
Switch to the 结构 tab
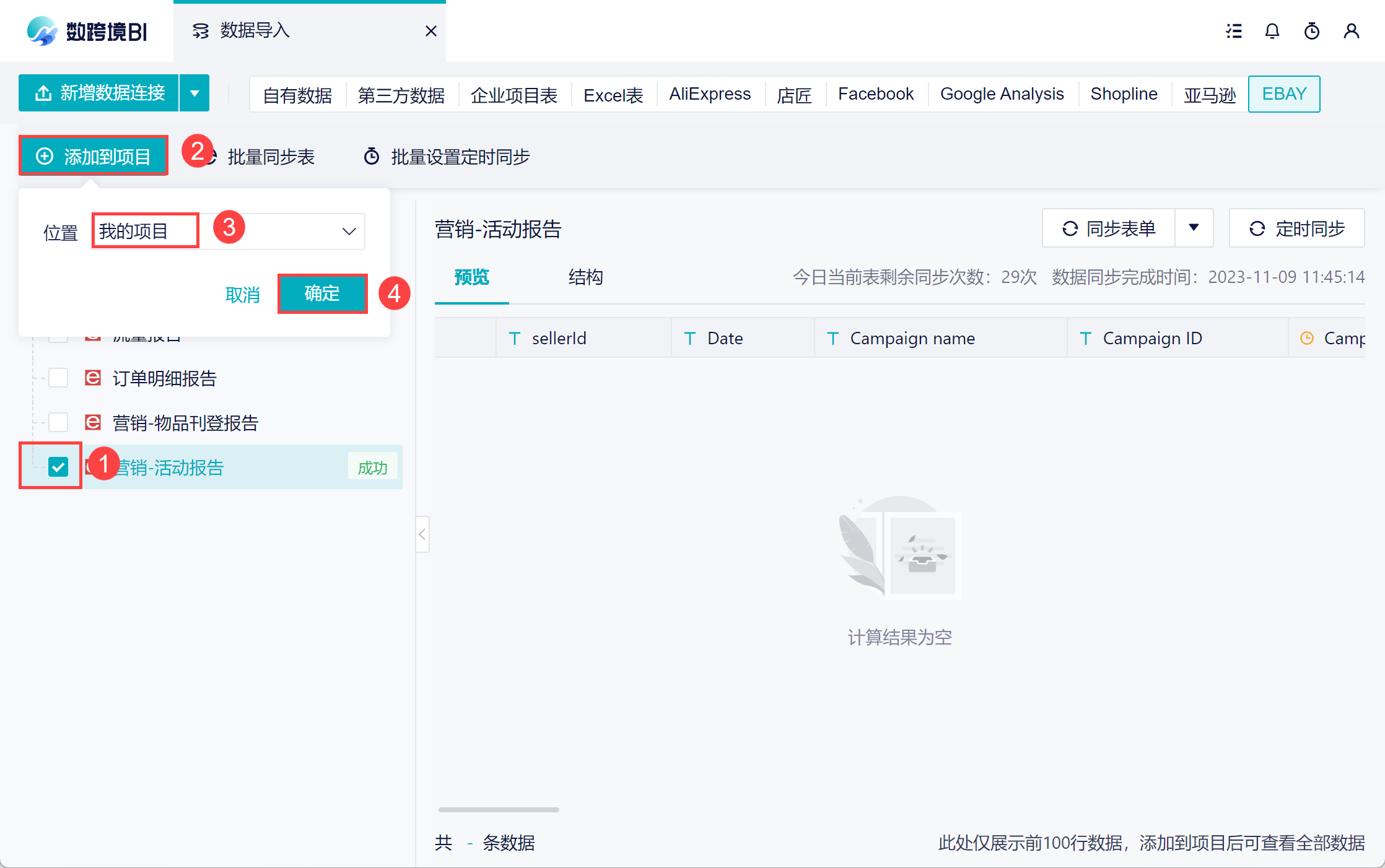(585, 277)
